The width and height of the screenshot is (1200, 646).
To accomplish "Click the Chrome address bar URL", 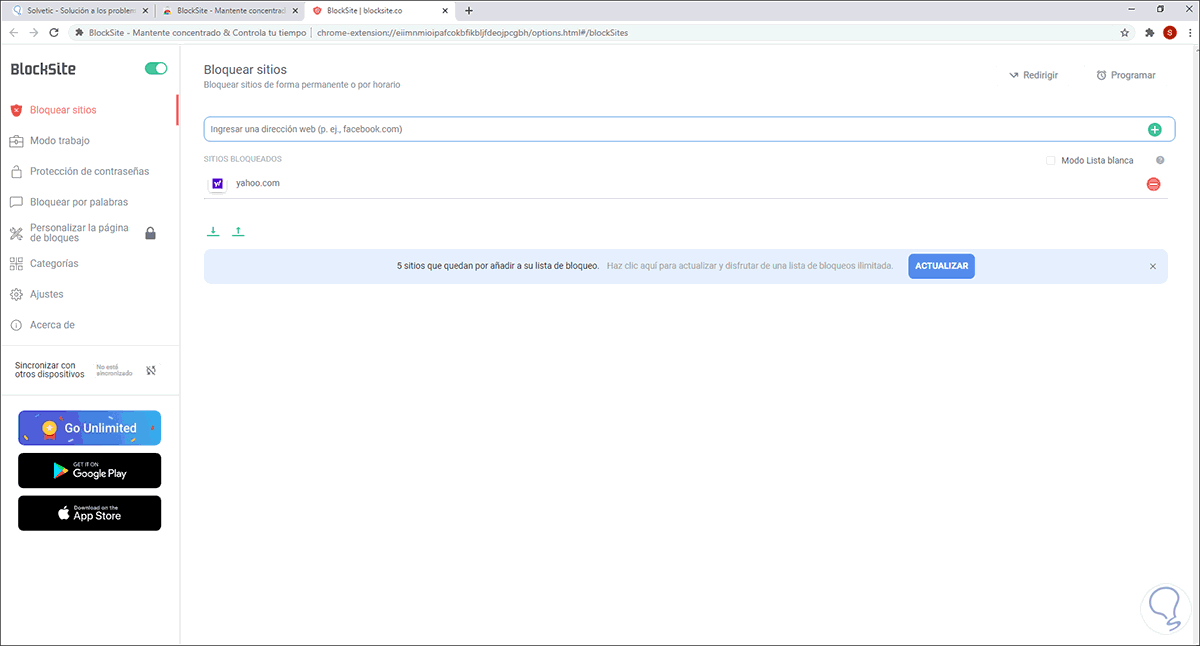I will pos(473,32).
